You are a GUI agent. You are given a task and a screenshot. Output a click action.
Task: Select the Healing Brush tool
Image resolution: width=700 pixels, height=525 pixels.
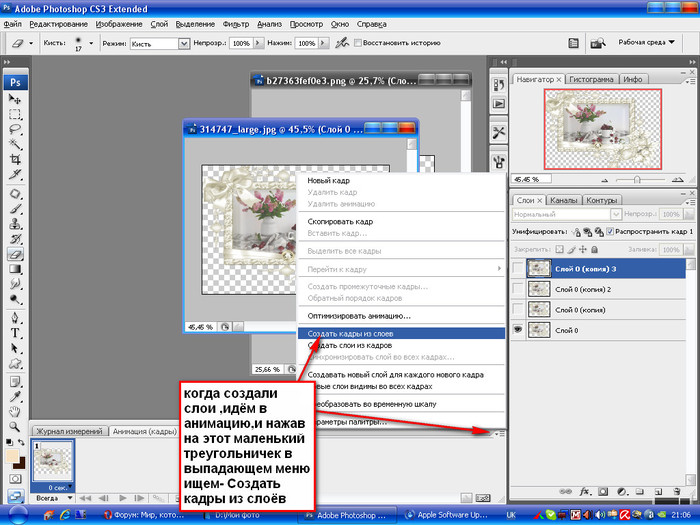[x=15, y=194]
